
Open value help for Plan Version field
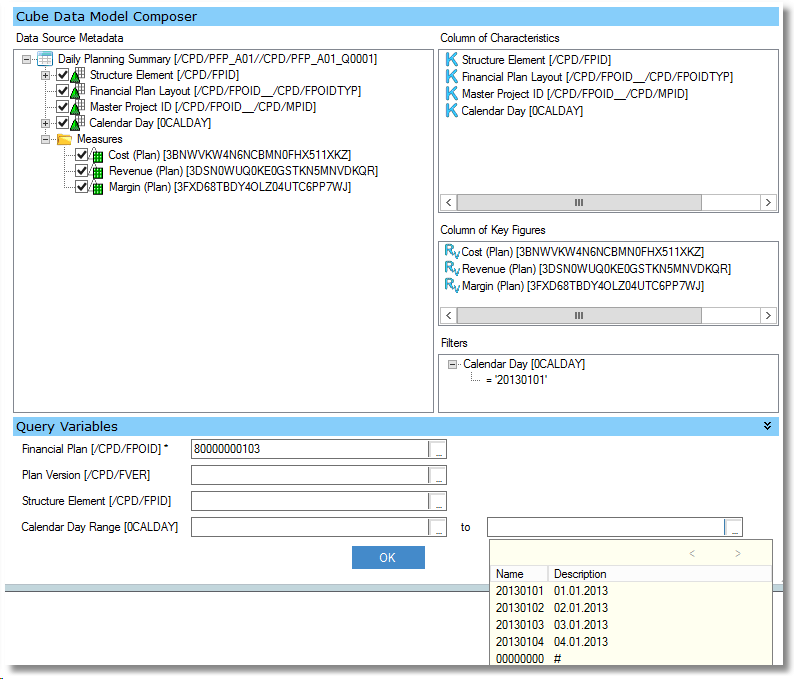(437, 475)
